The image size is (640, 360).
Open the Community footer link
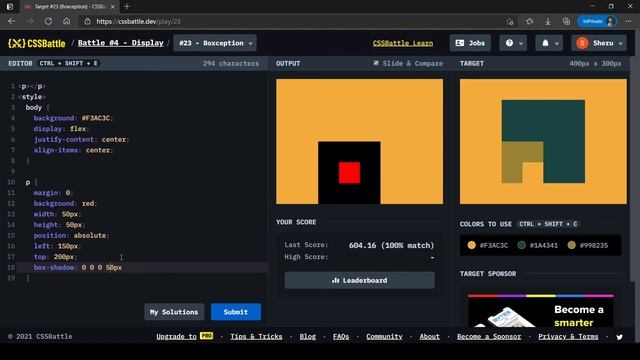384,337
